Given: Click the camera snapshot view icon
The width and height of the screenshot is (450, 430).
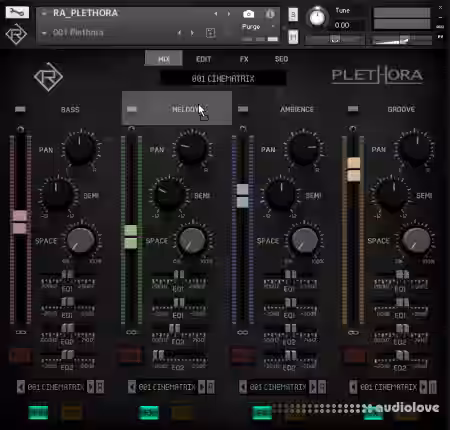Looking at the screenshot, I should (248, 14).
